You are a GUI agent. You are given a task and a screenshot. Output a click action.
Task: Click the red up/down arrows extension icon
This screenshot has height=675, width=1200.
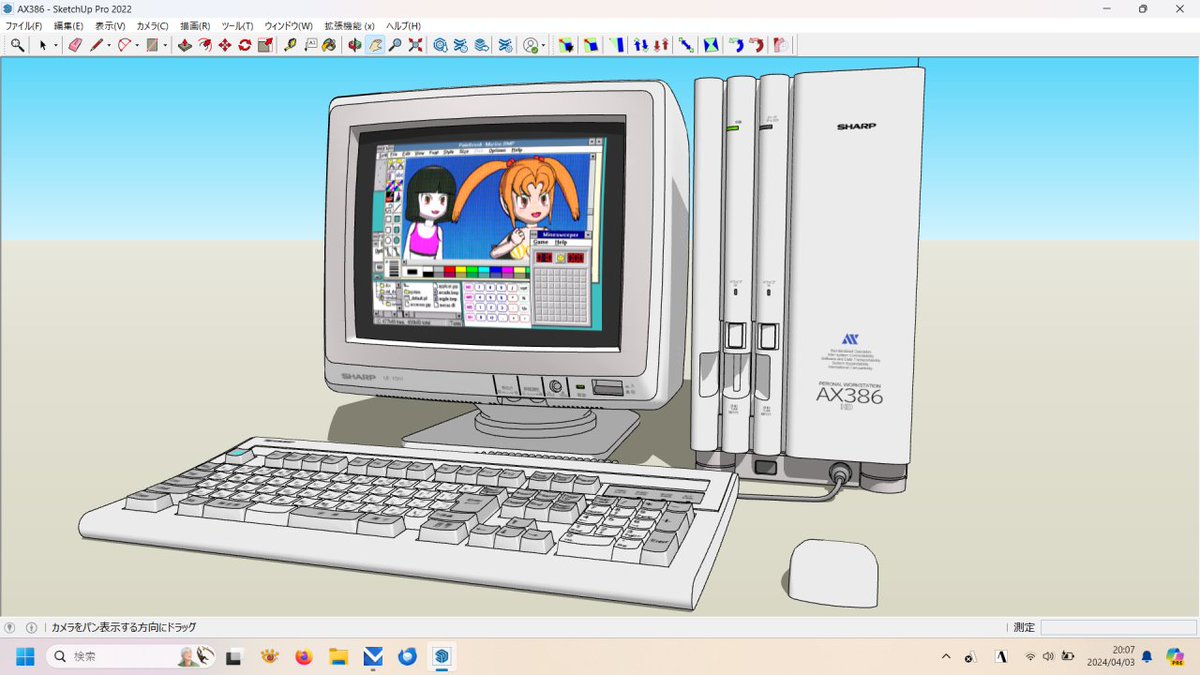[660, 45]
